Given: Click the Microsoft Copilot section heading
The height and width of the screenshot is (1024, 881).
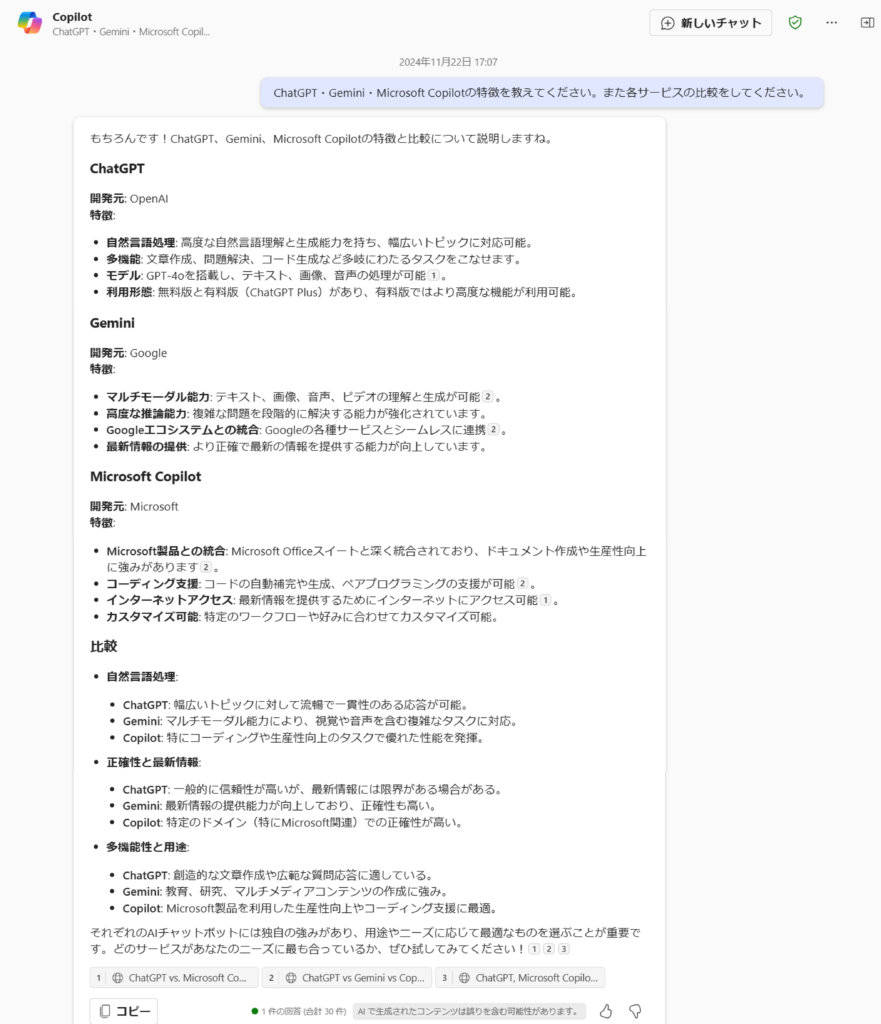Looking at the screenshot, I should 146,476.
